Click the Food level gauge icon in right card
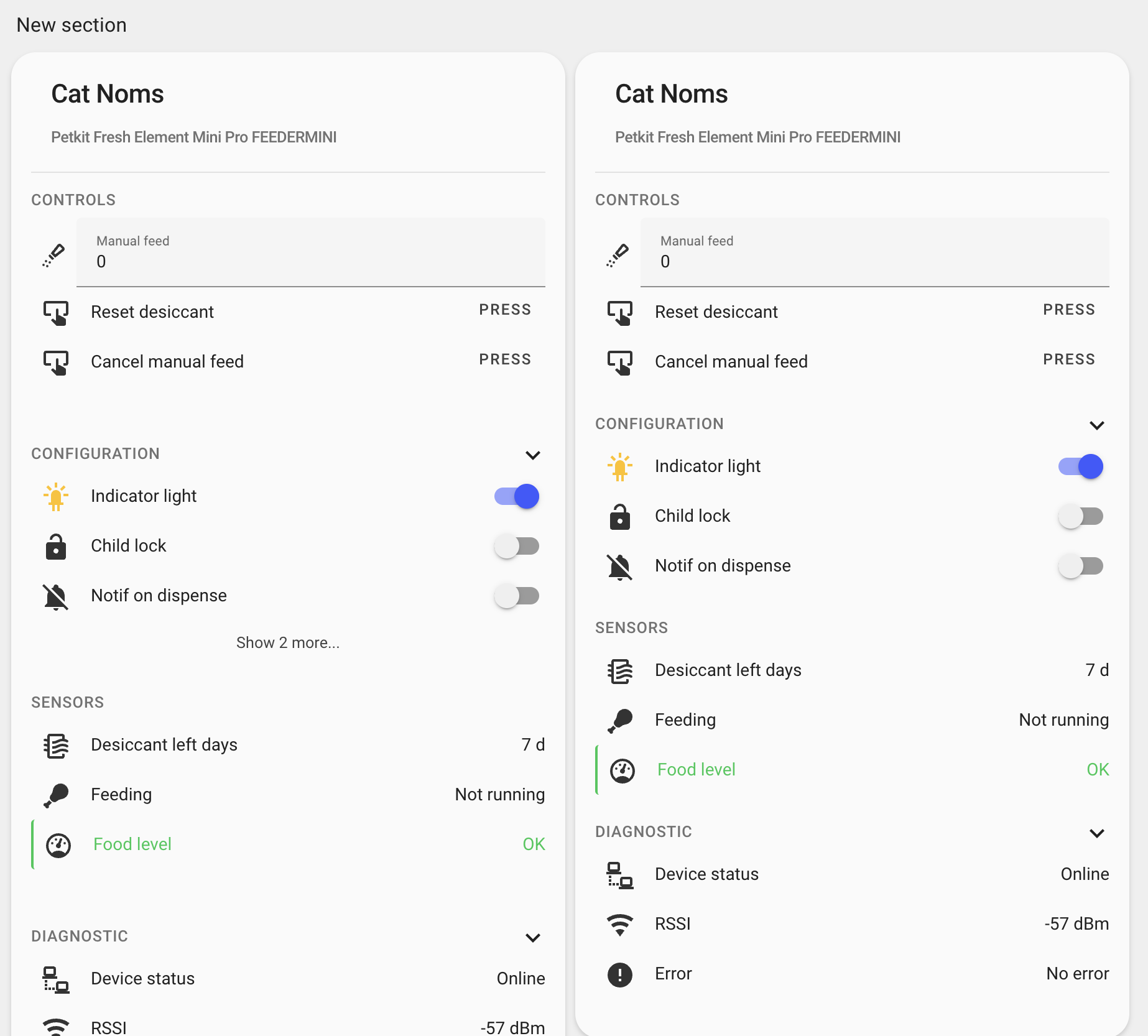The width and height of the screenshot is (1148, 1036). [x=622, y=770]
